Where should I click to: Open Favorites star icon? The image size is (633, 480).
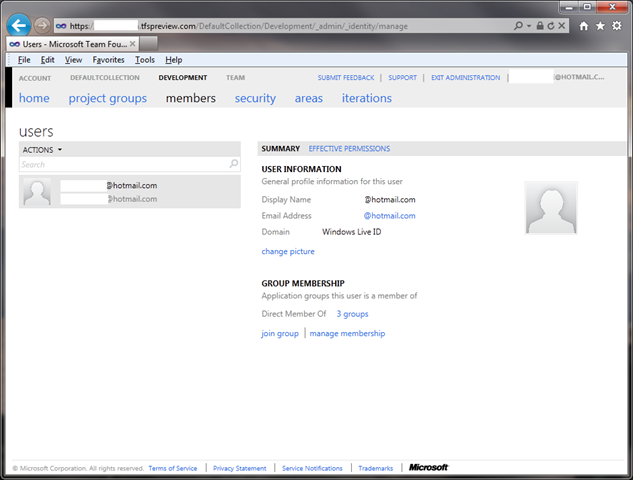pyautogui.click(x=600, y=25)
